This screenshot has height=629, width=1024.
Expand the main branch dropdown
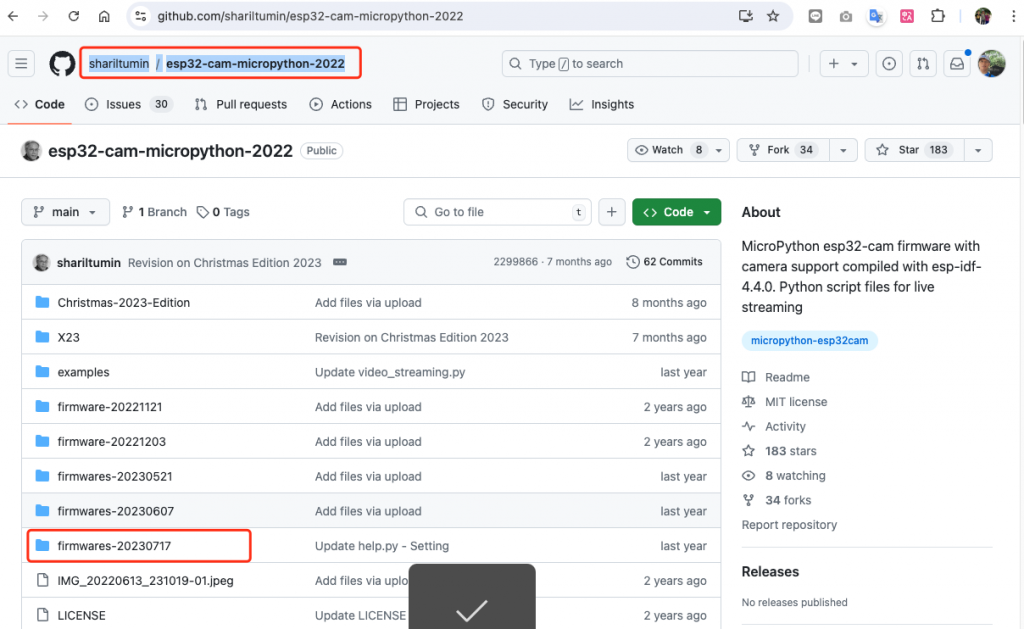pos(65,212)
